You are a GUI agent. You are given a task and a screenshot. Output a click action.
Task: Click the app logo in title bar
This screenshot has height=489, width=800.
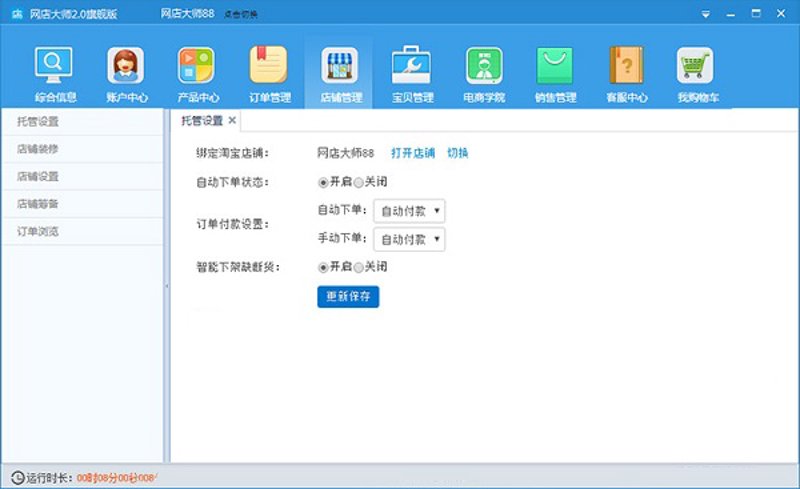coord(17,14)
